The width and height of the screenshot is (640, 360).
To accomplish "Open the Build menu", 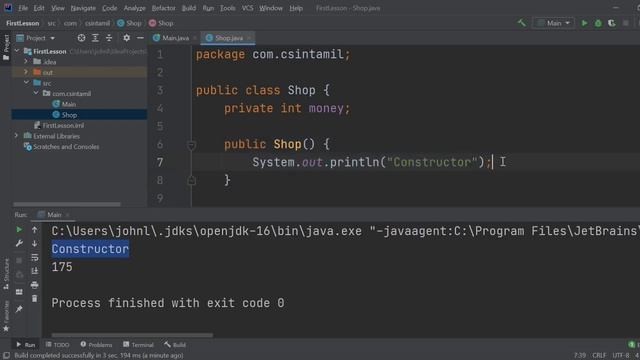I will pyautogui.click(x=189, y=8).
